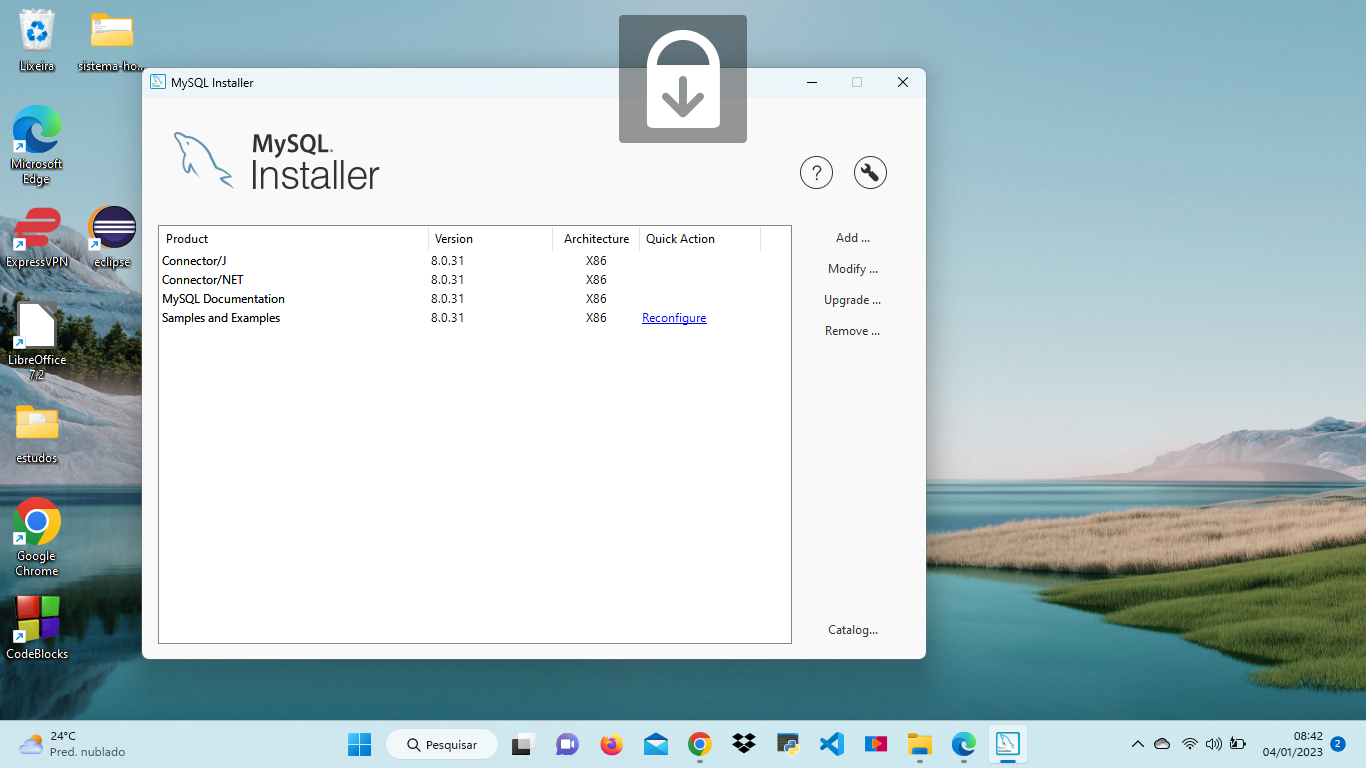Close the MySQL Installer window
1366x768 pixels.
pos(903,82)
